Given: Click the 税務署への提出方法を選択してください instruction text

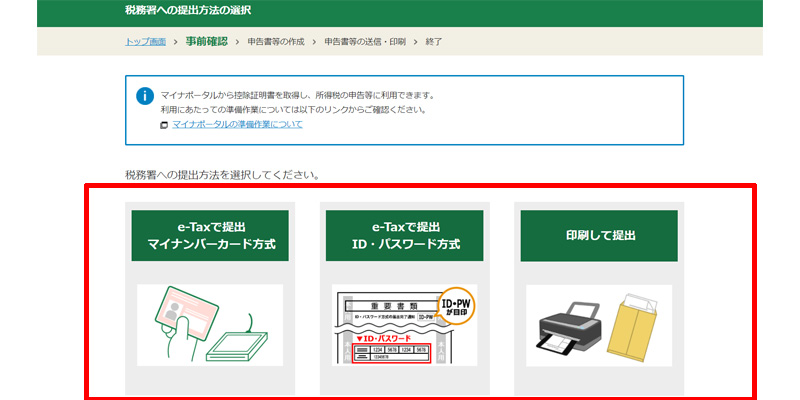Looking at the screenshot, I should (222, 175).
